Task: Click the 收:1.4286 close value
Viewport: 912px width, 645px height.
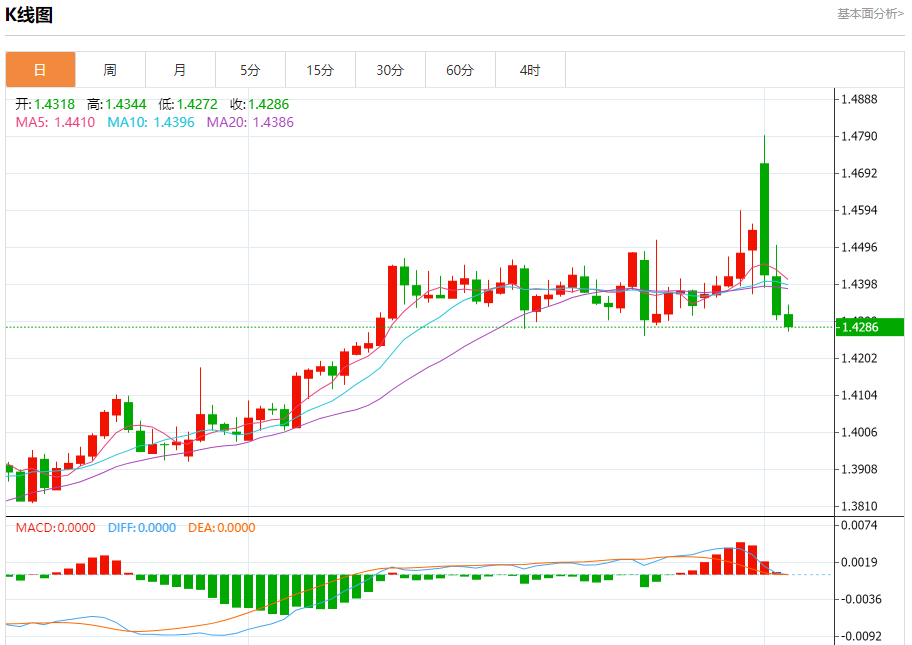Action: pyautogui.click(x=259, y=104)
